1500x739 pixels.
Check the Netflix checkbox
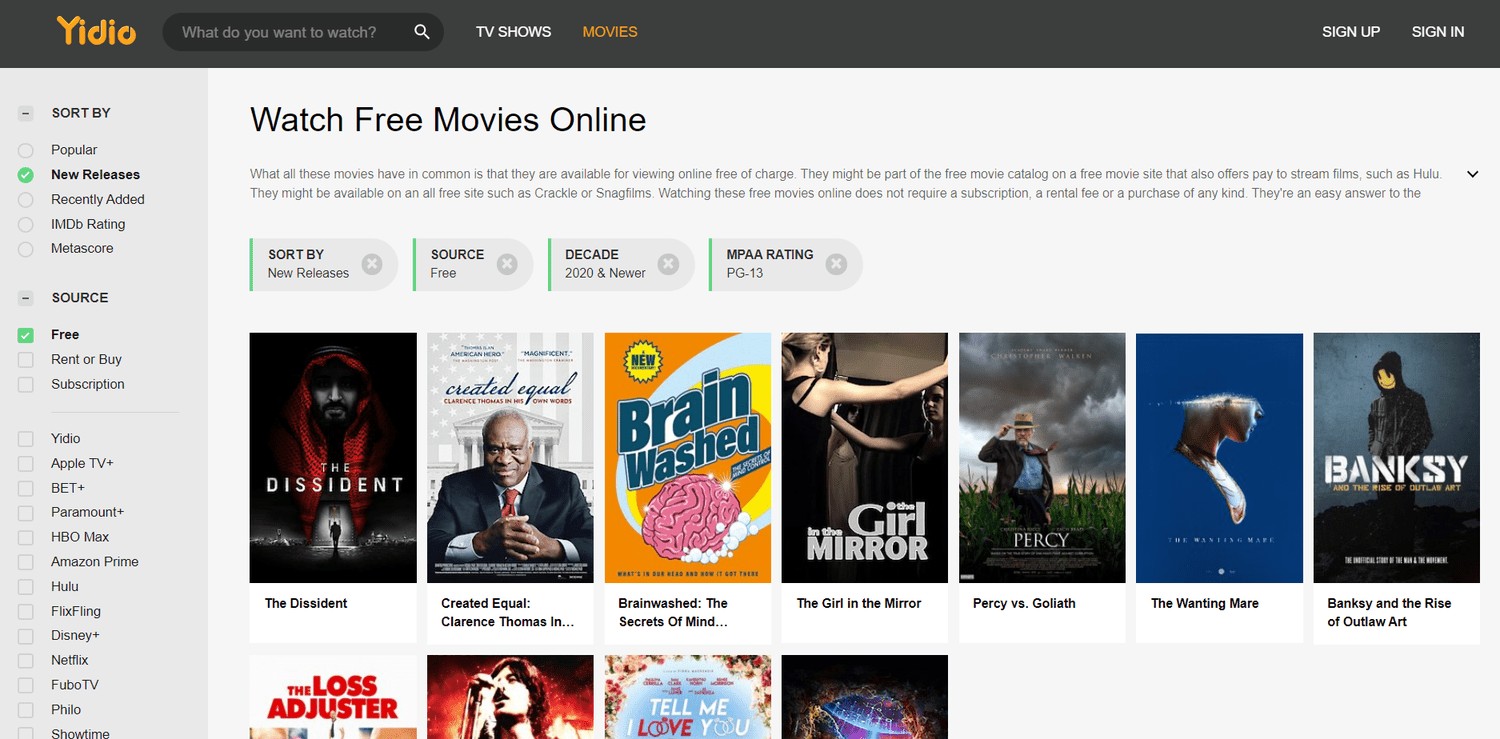pyautogui.click(x=26, y=661)
